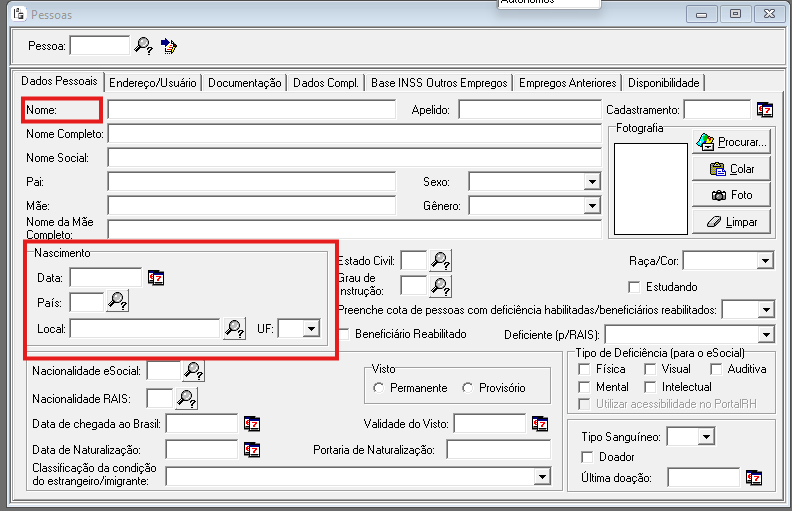Click search icon beside Local field
This screenshot has width=792, height=511.
[234, 328]
